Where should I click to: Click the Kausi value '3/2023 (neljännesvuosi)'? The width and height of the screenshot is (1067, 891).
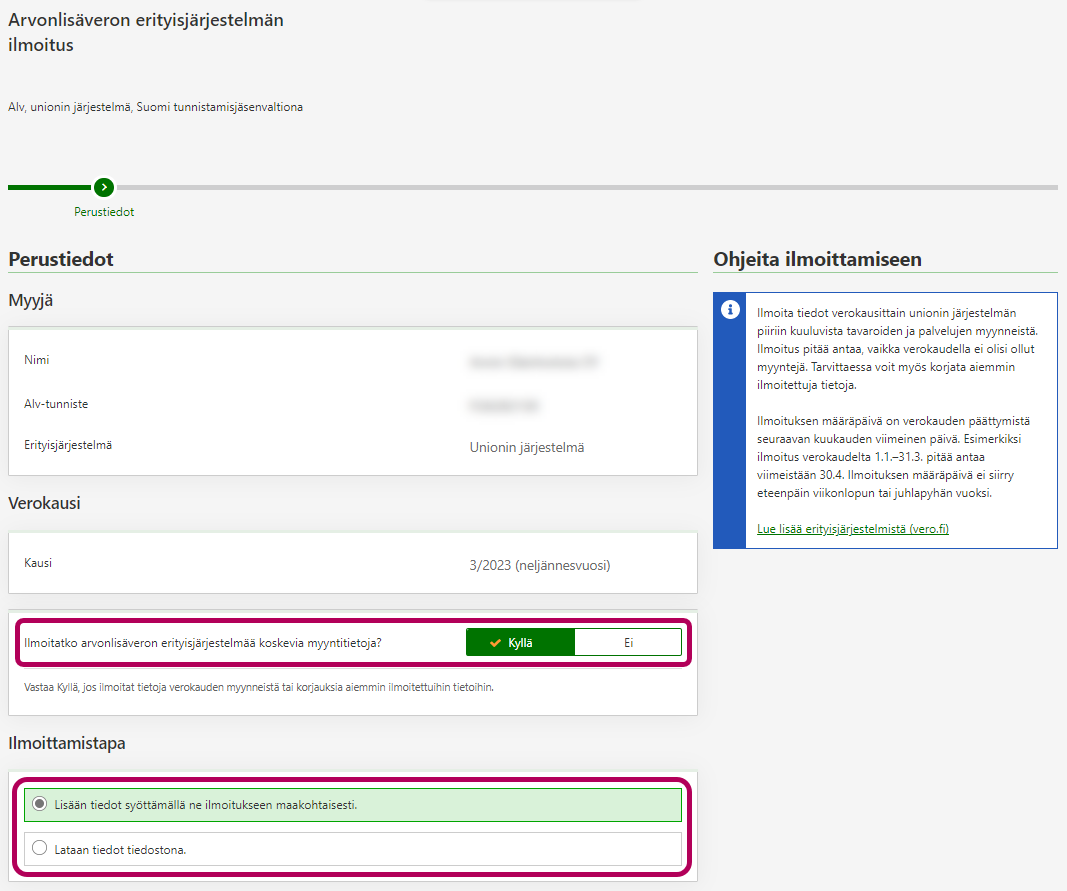coord(539,565)
